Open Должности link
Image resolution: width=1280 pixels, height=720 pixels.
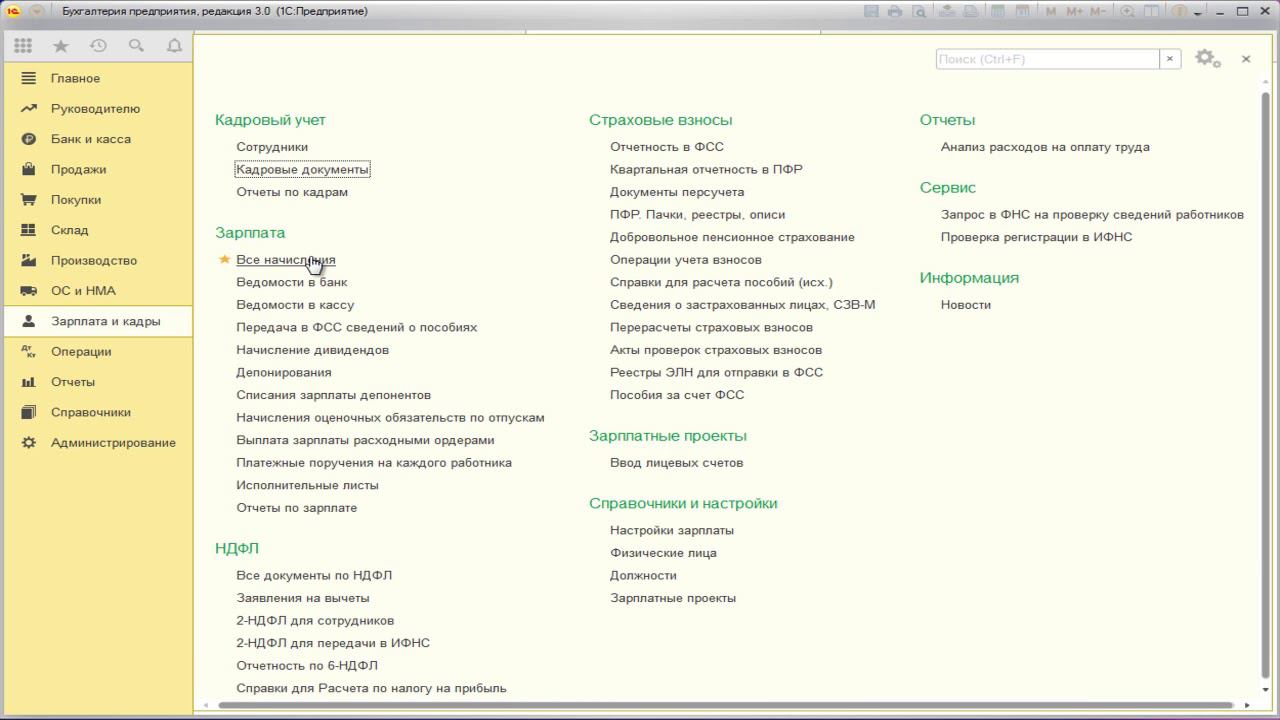coord(643,575)
